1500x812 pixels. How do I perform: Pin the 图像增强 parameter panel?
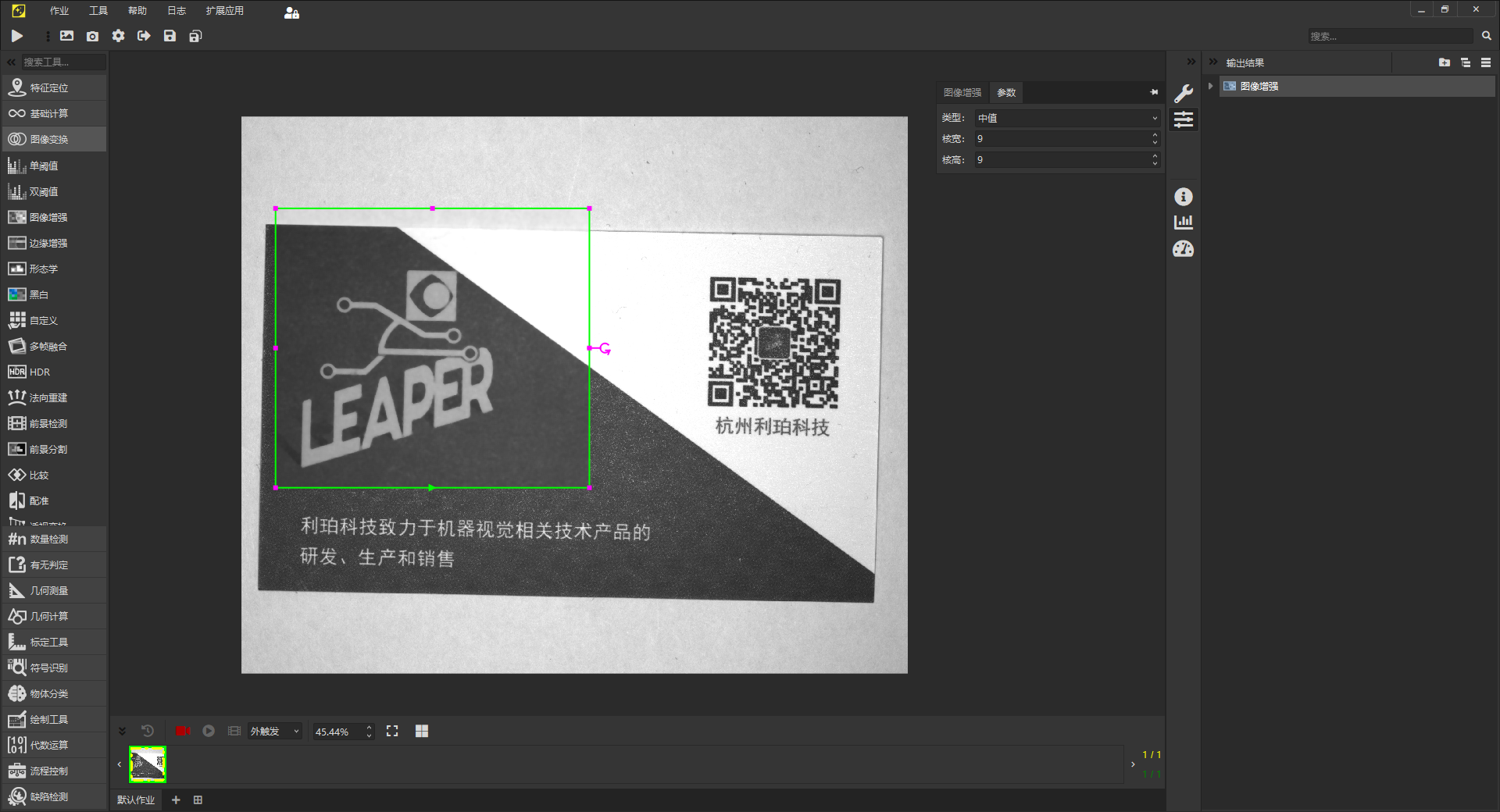[1154, 92]
